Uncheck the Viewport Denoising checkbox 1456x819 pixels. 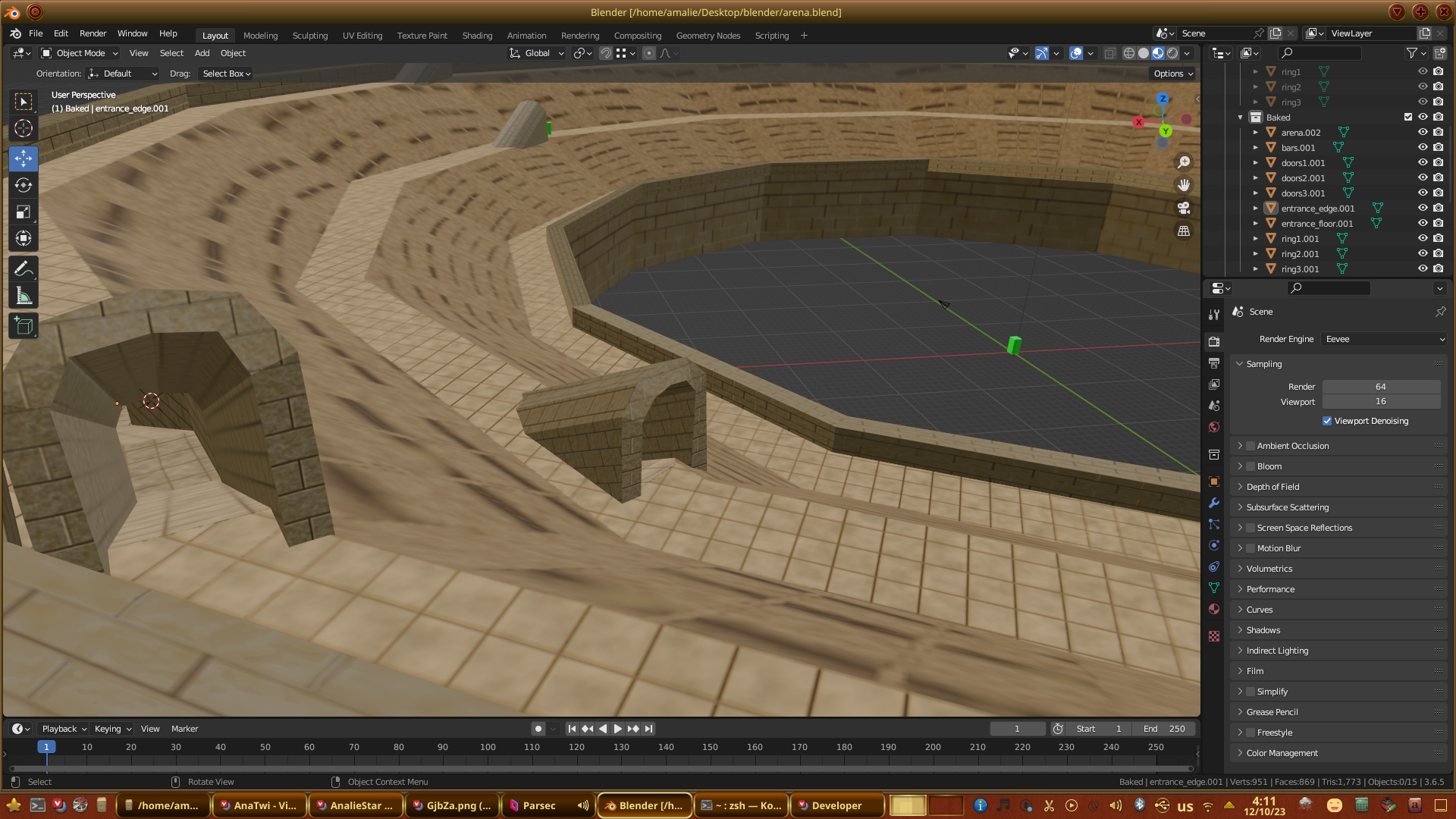pos(1327,421)
